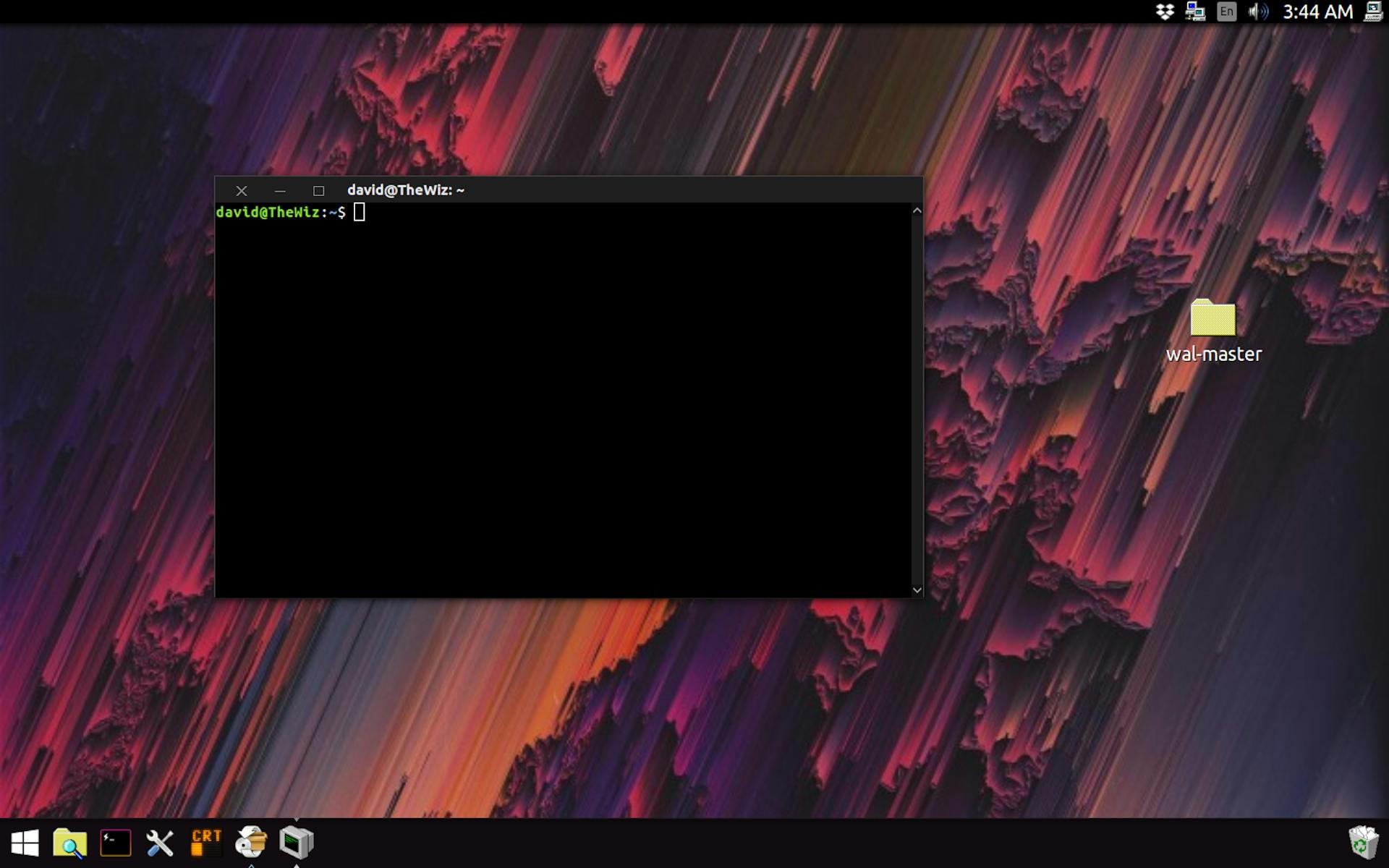Screen dimensions: 1389x868
Task: Open the terminal launcher icon in taskbar
Action: tap(116, 843)
